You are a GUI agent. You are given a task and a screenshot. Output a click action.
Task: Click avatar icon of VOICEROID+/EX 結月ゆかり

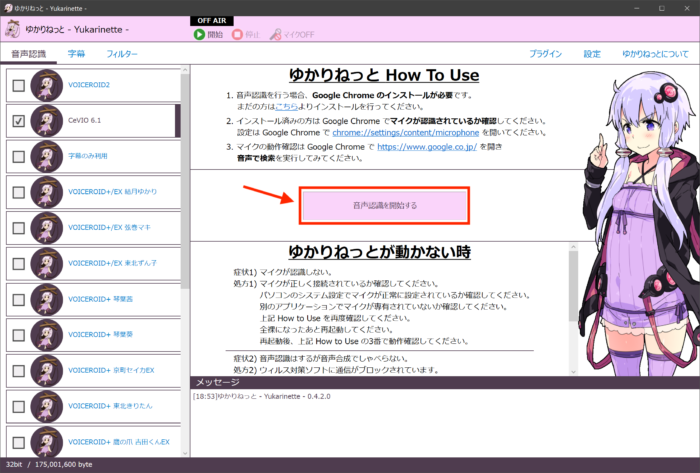tap(47, 192)
